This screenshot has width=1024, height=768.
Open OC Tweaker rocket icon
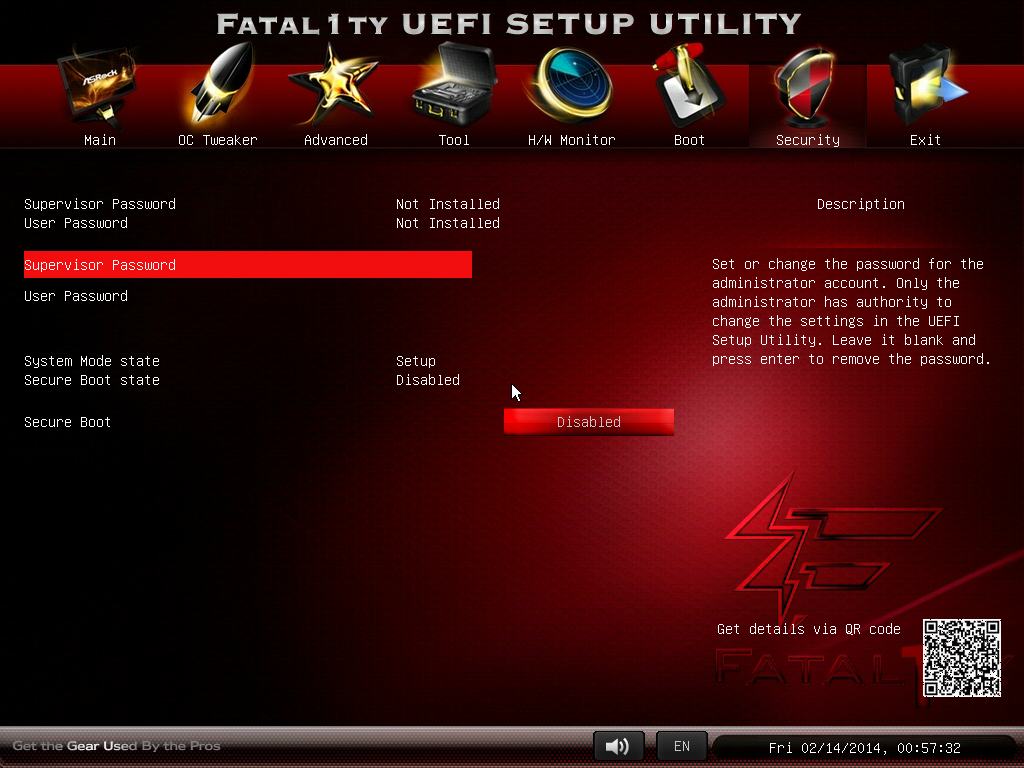pyautogui.click(x=218, y=90)
